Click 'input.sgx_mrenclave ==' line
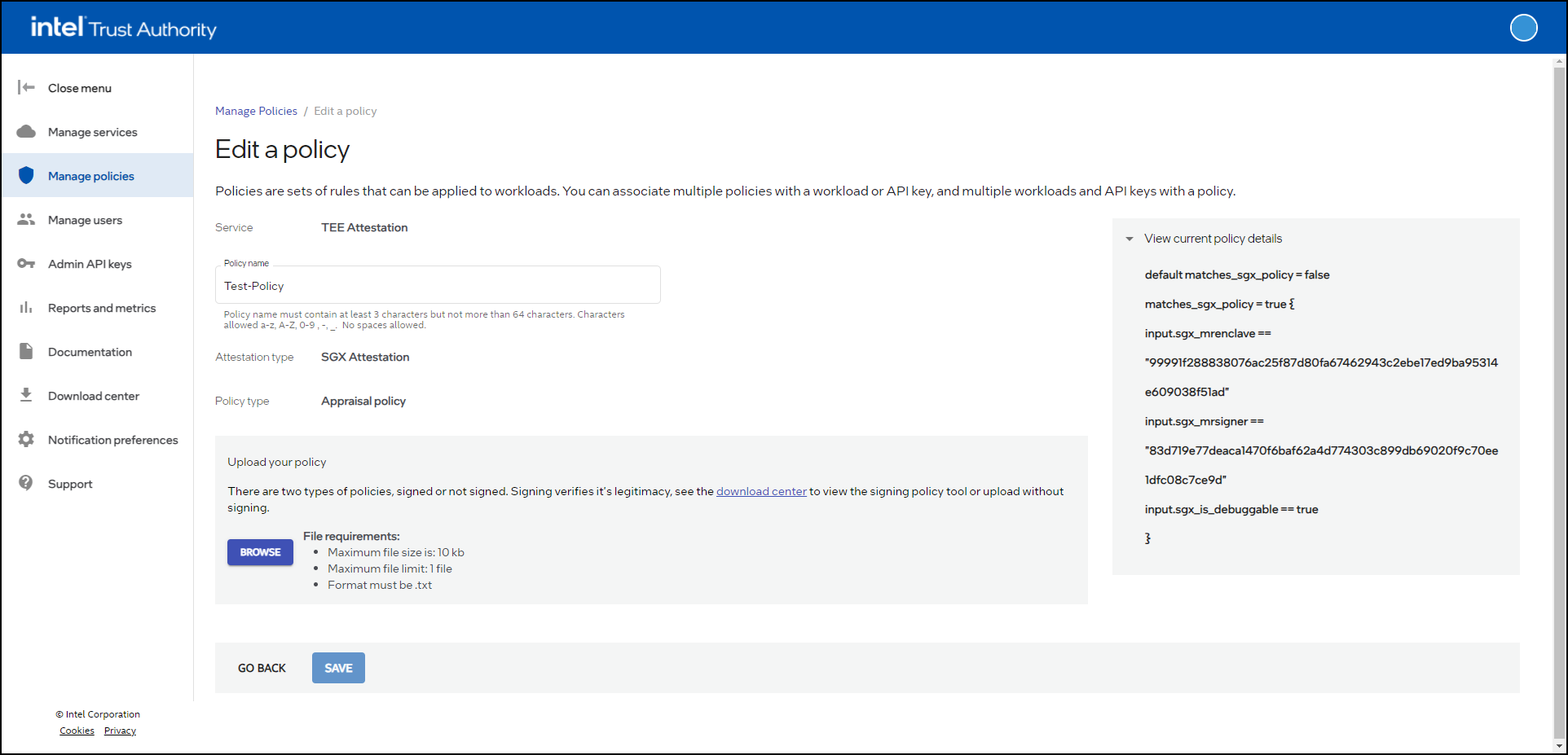This screenshot has height=755, width=1568. (1208, 333)
